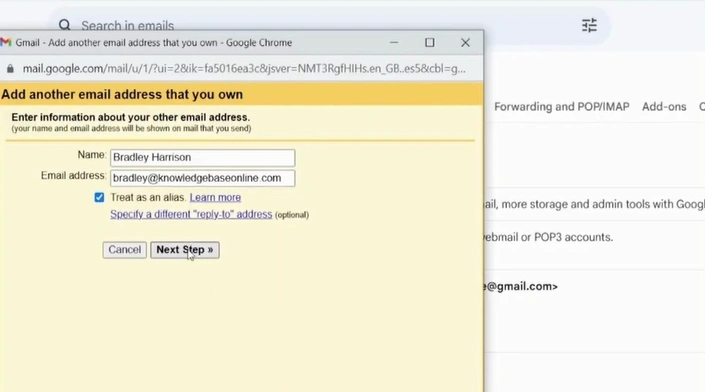This screenshot has width=705, height=392.
Task: Minimize the Add another email popup
Action: click(394, 43)
